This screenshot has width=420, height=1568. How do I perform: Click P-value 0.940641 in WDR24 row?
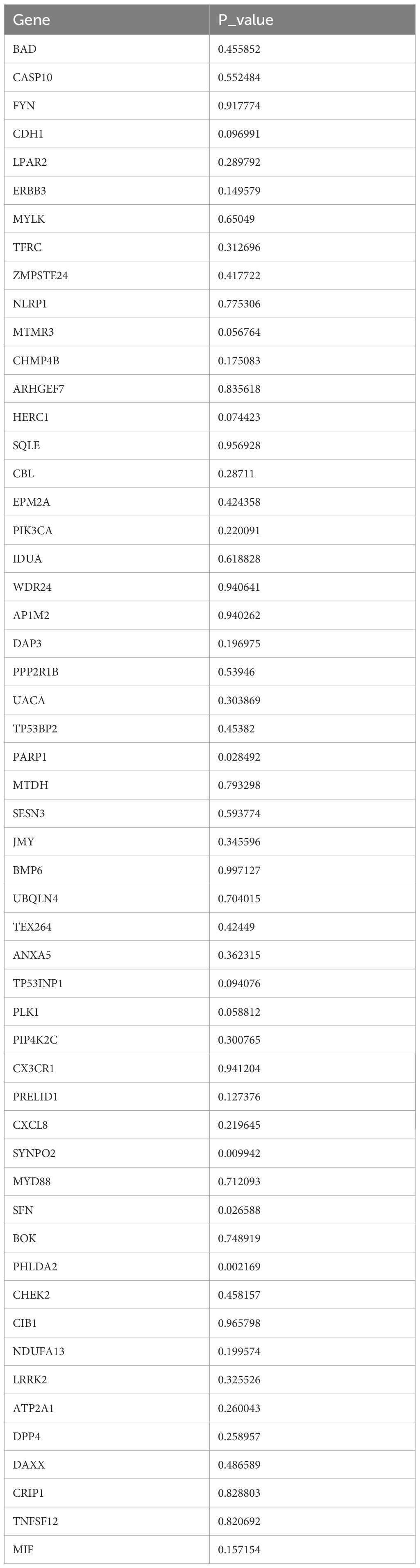[239, 587]
